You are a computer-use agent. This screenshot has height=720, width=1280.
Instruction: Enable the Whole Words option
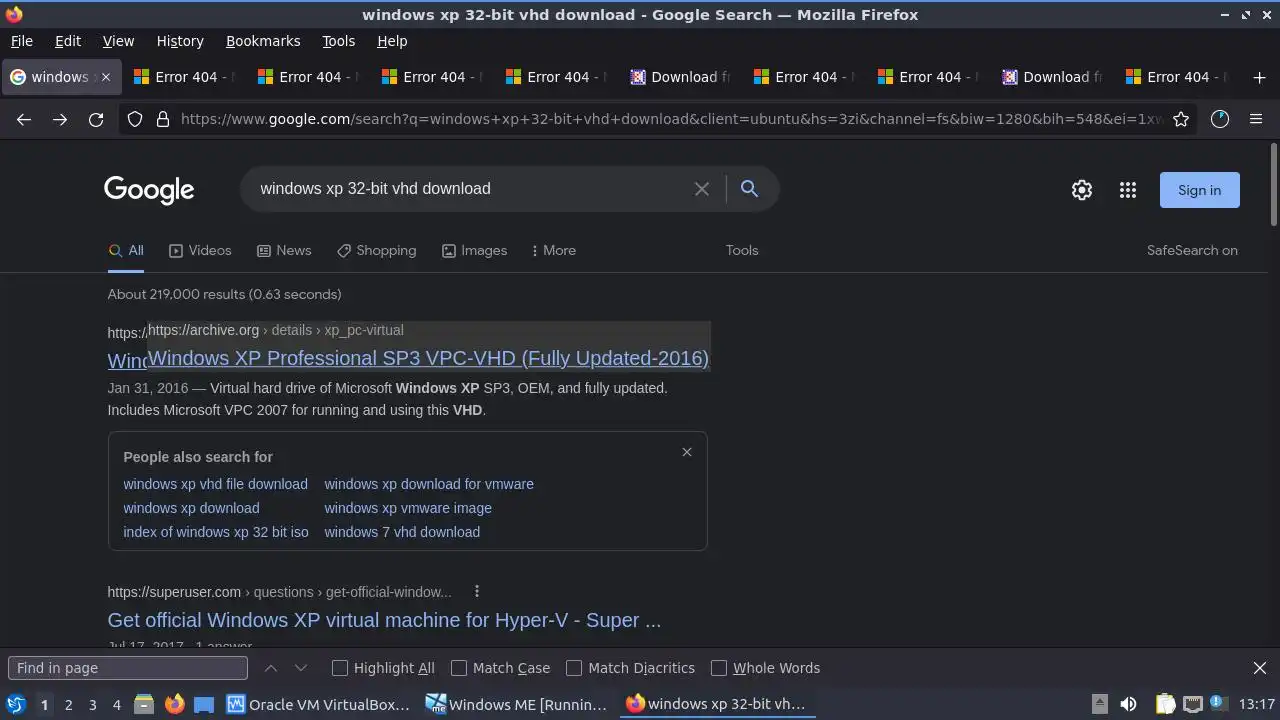[x=766, y=668]
